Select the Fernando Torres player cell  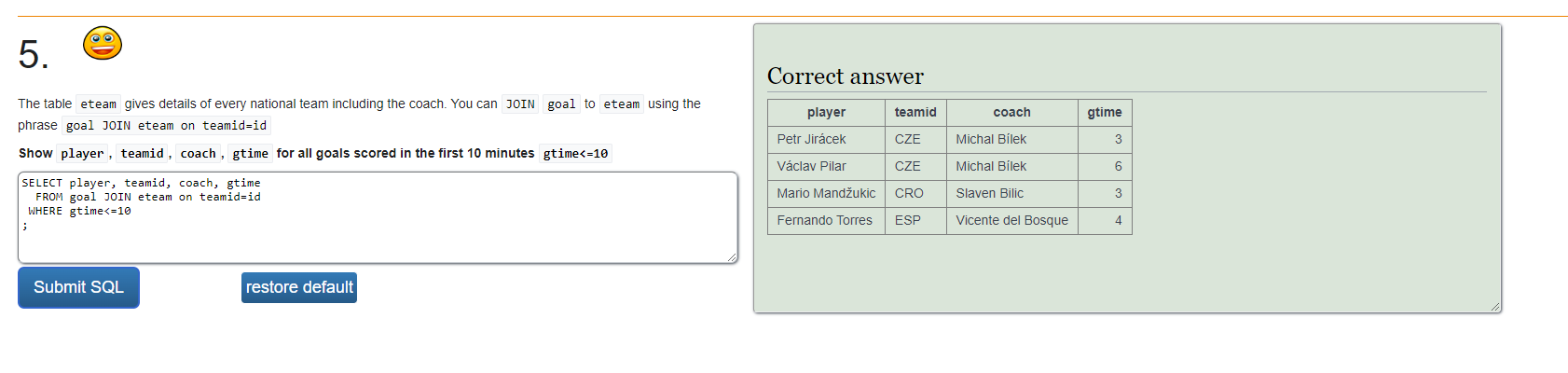(x=826, y=220)
